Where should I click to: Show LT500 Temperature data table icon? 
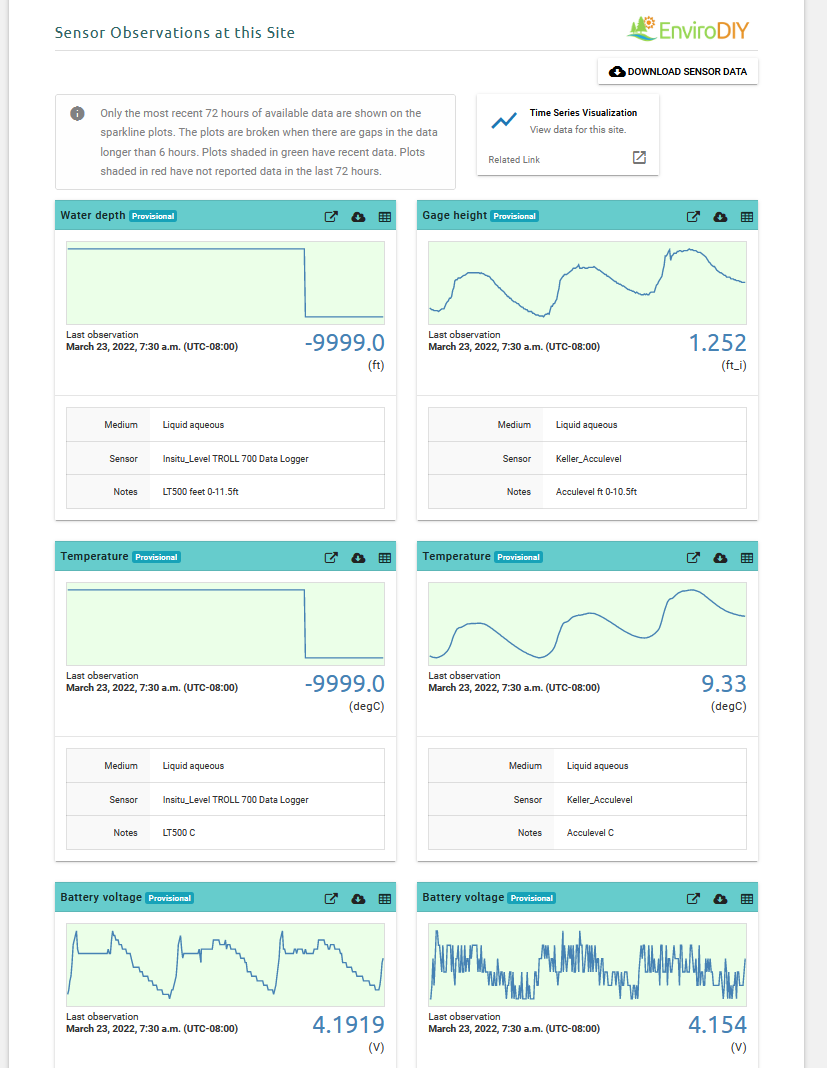click(x=385, y=558)
